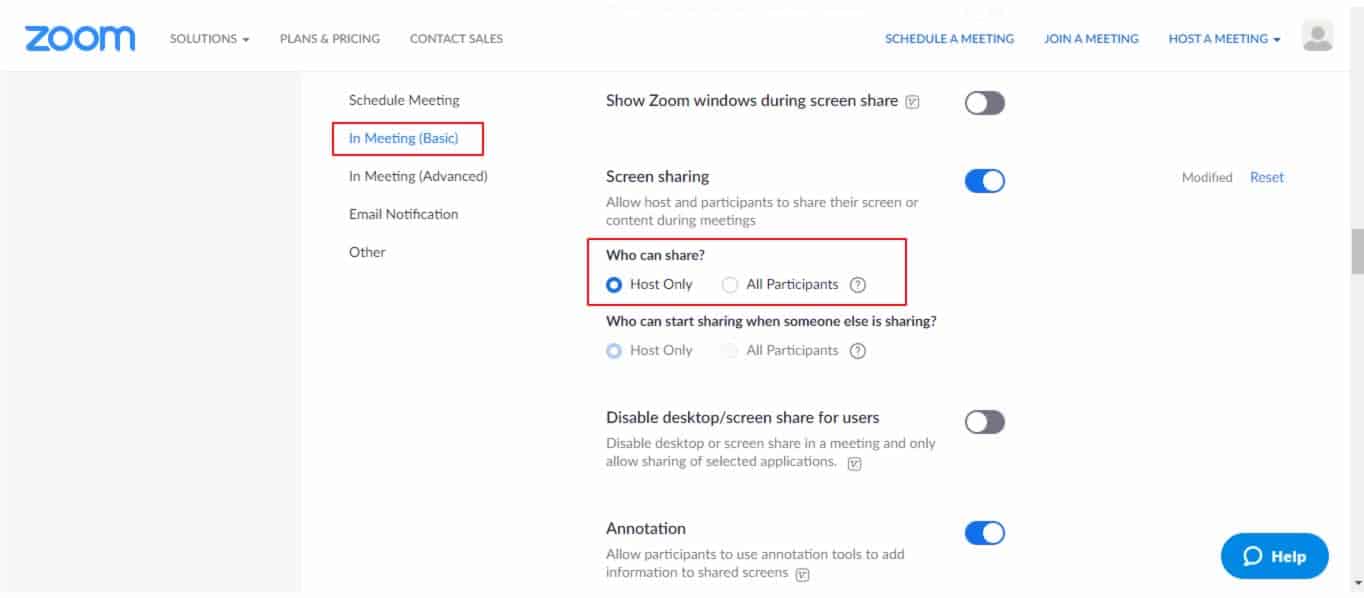Enable Show Zoom windows during screen share
The width and height of the screenshot is (1364, 598).
click(x=985, y=103)
